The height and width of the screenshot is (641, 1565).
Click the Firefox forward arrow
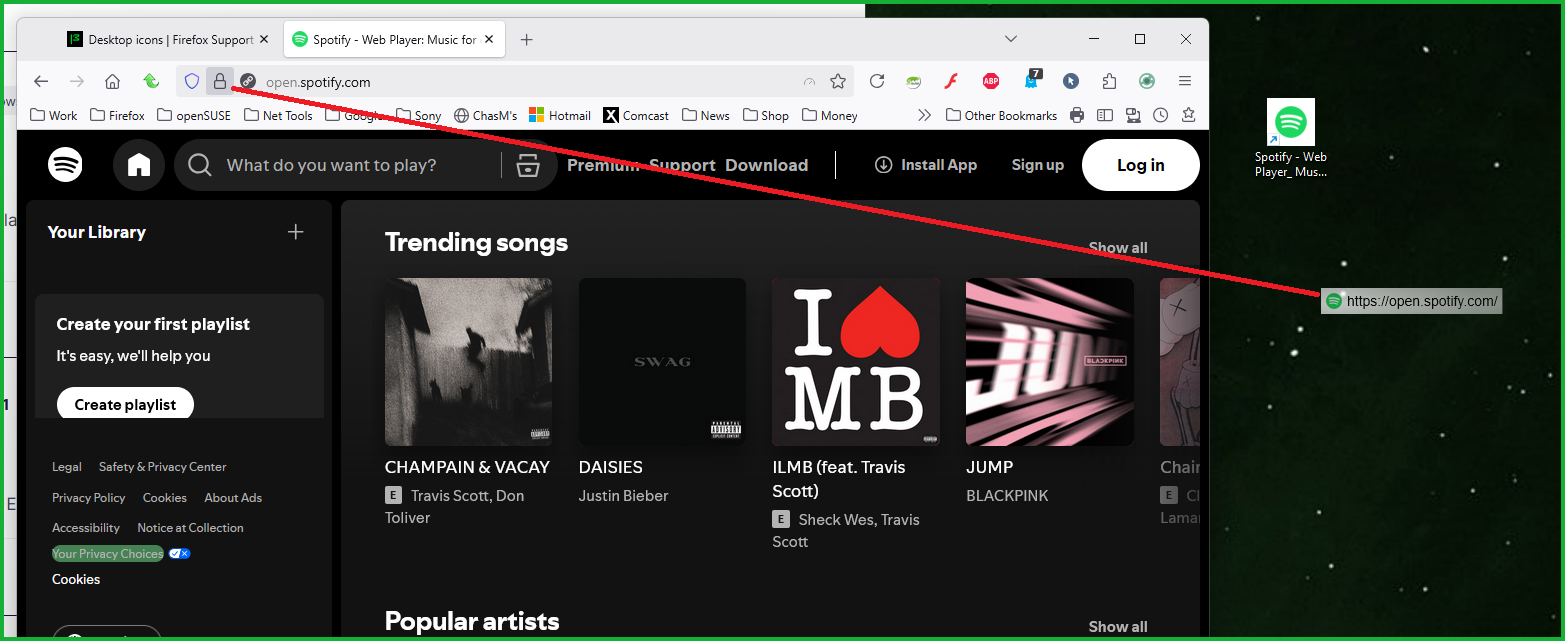[77, 82]
